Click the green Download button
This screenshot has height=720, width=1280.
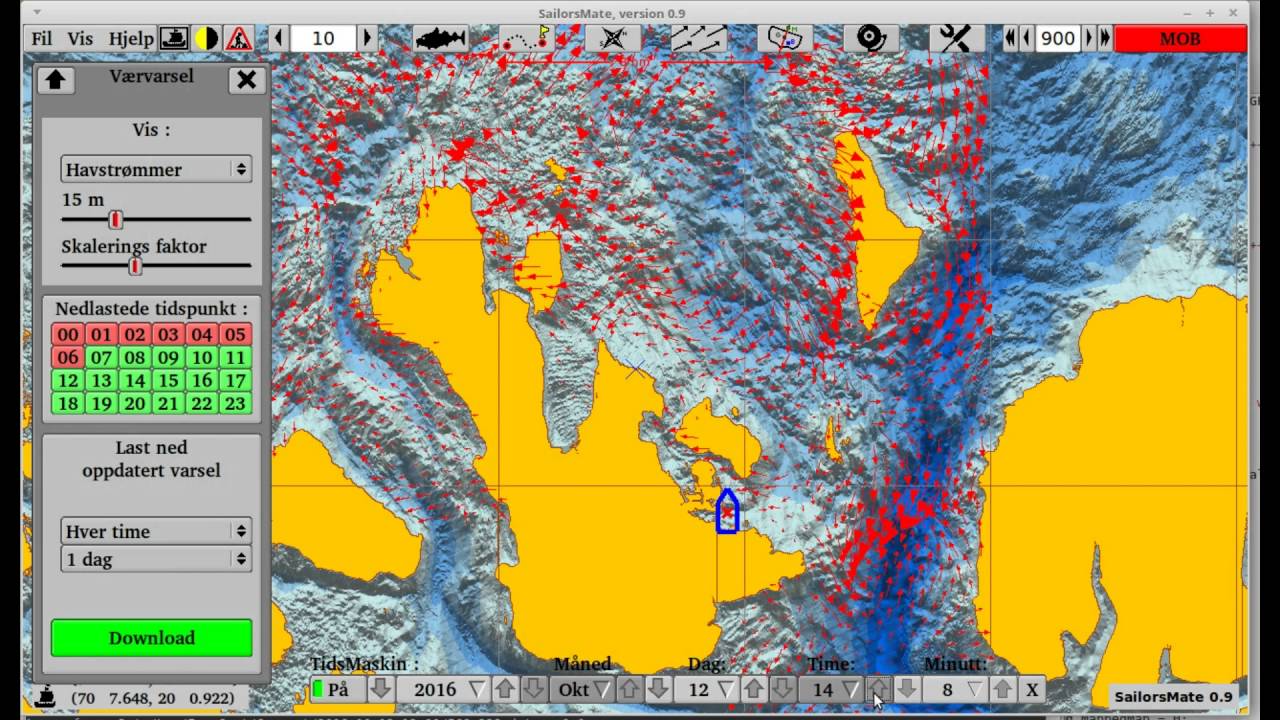tap(152, 638)
